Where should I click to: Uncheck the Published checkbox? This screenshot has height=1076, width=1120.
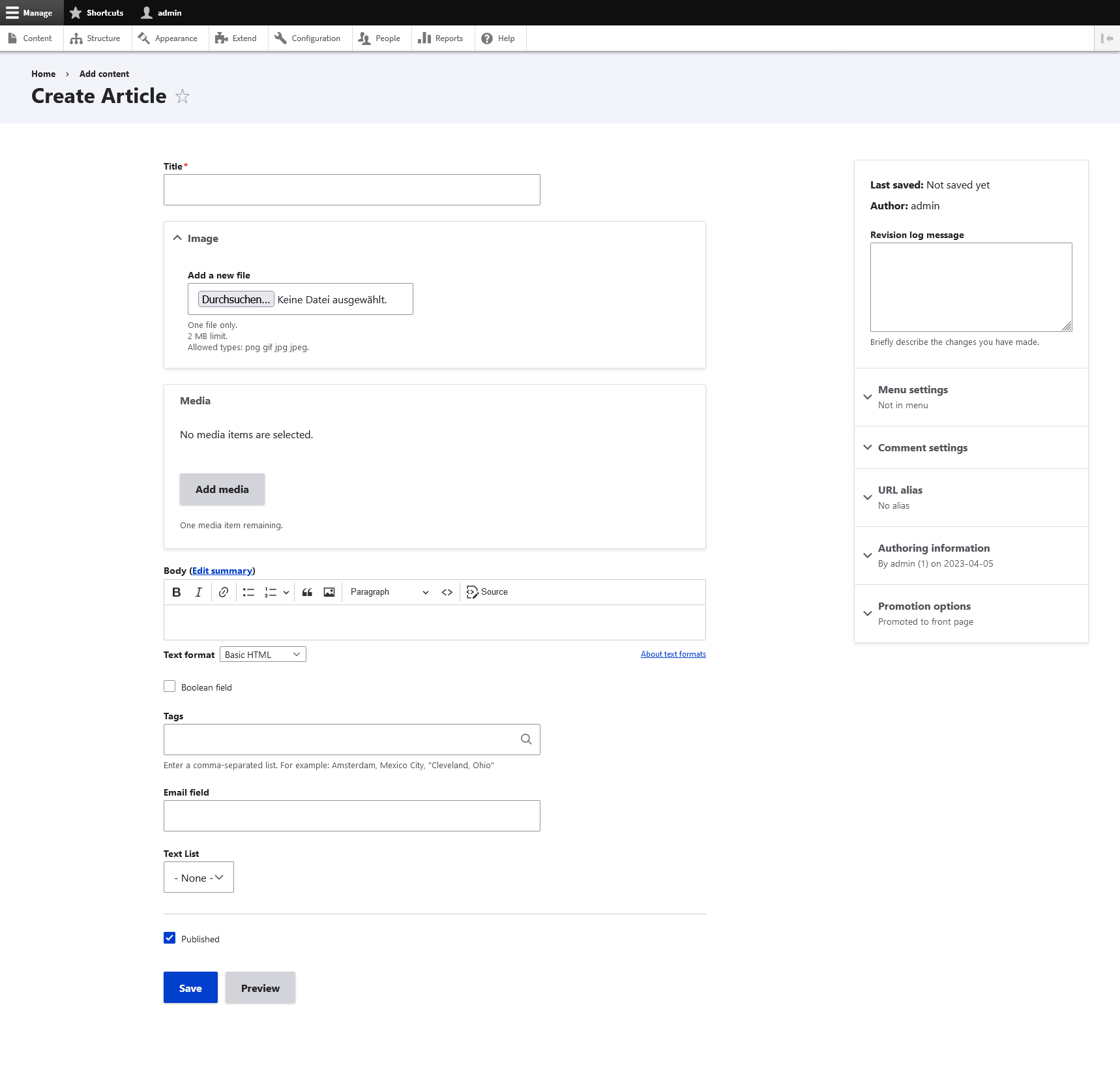[169, 938]
